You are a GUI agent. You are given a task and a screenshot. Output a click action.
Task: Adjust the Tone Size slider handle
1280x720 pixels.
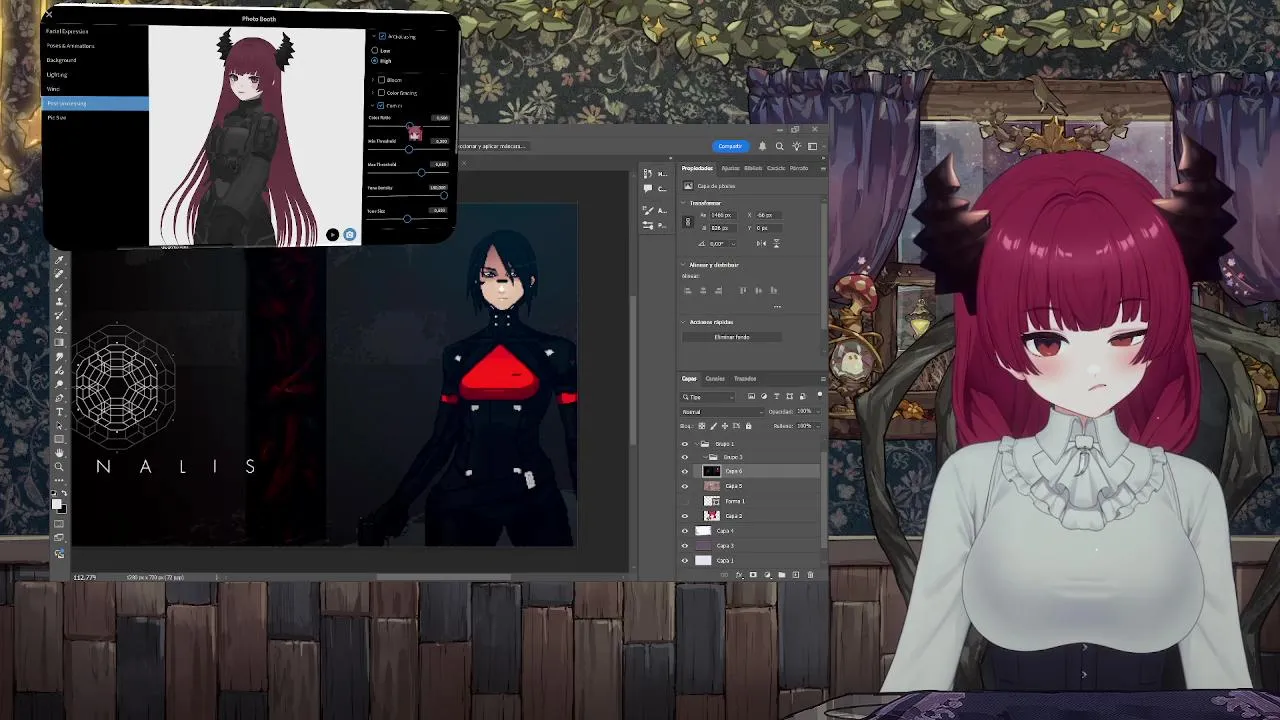[407, 218]
